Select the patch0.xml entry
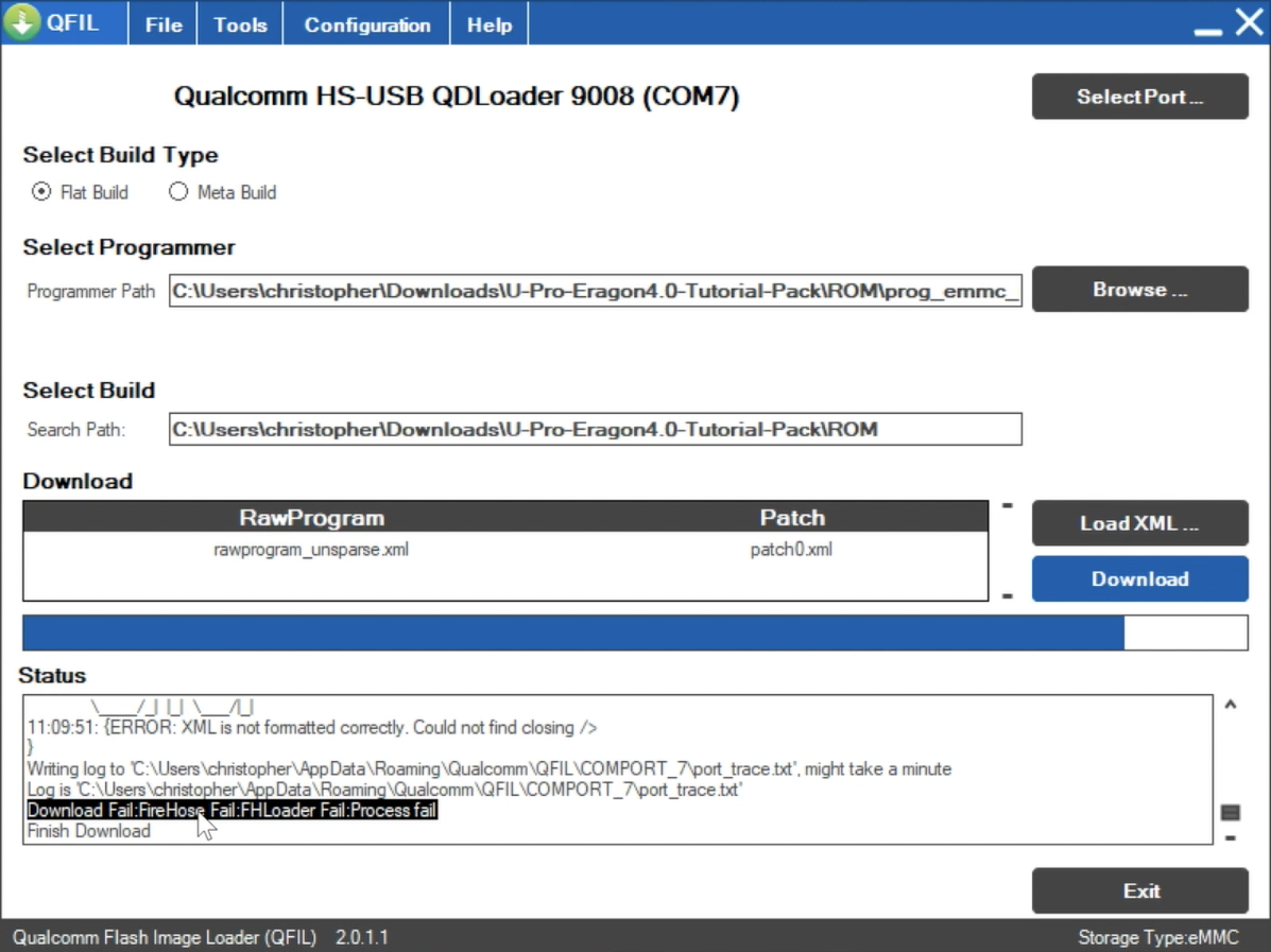The image size is (1271, 952). click(x=791, y=549)
